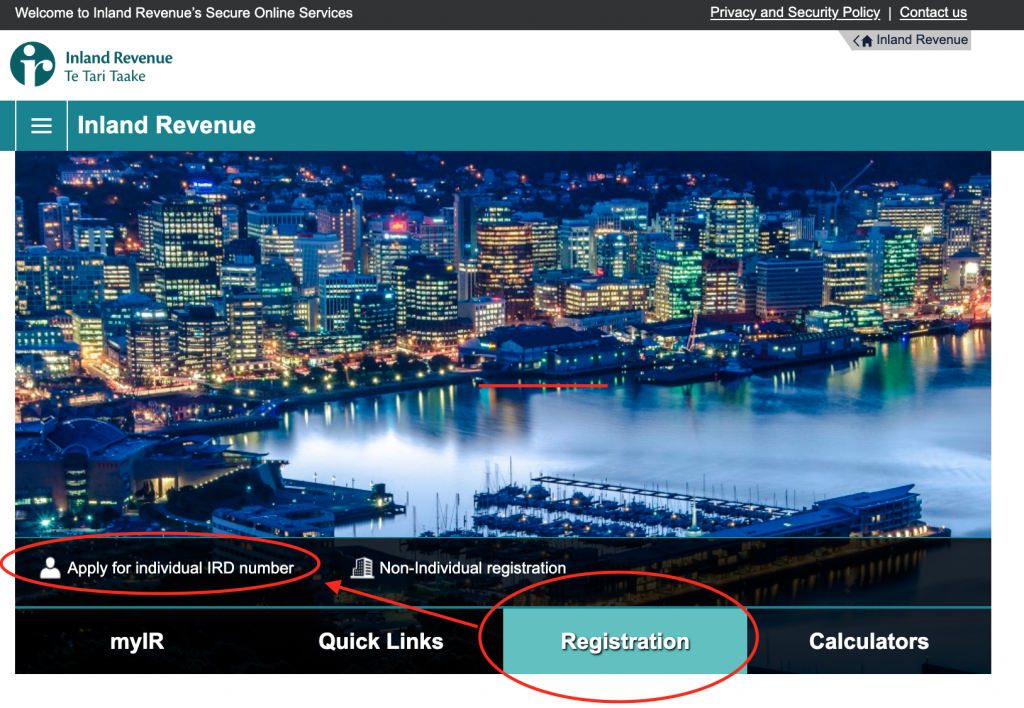Open the Contact us link
The image size is (1024, 708).
pyautogui.click(x=933, y=12)
